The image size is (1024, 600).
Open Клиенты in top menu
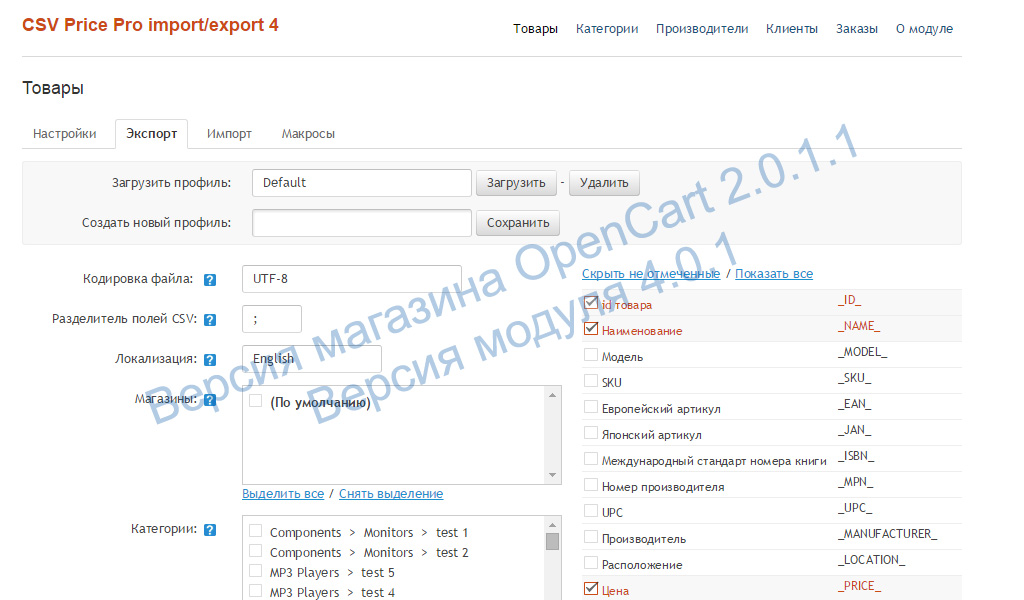pyautogui.click(x=792, y=29)
